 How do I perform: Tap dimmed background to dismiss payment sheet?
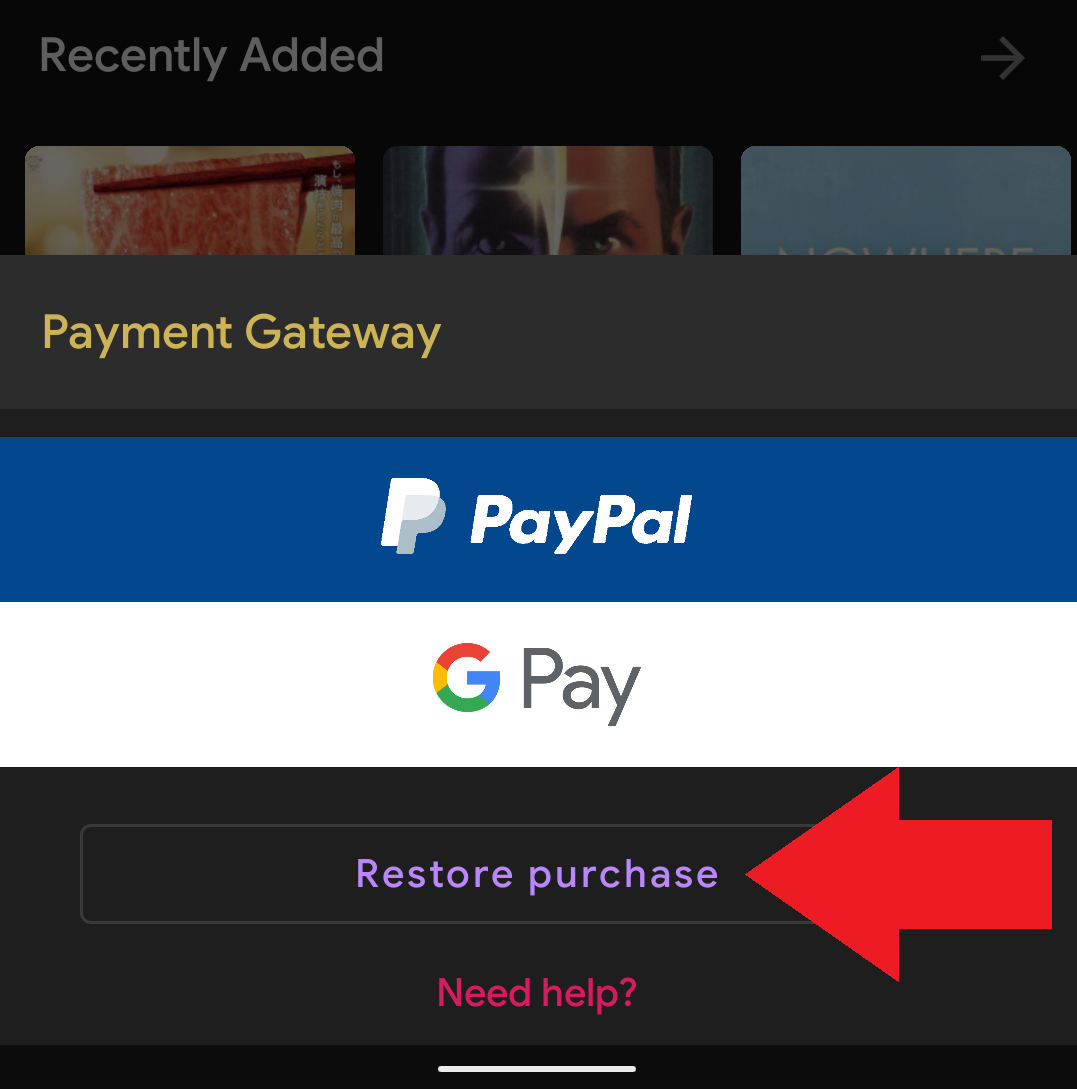coord(538,104)
